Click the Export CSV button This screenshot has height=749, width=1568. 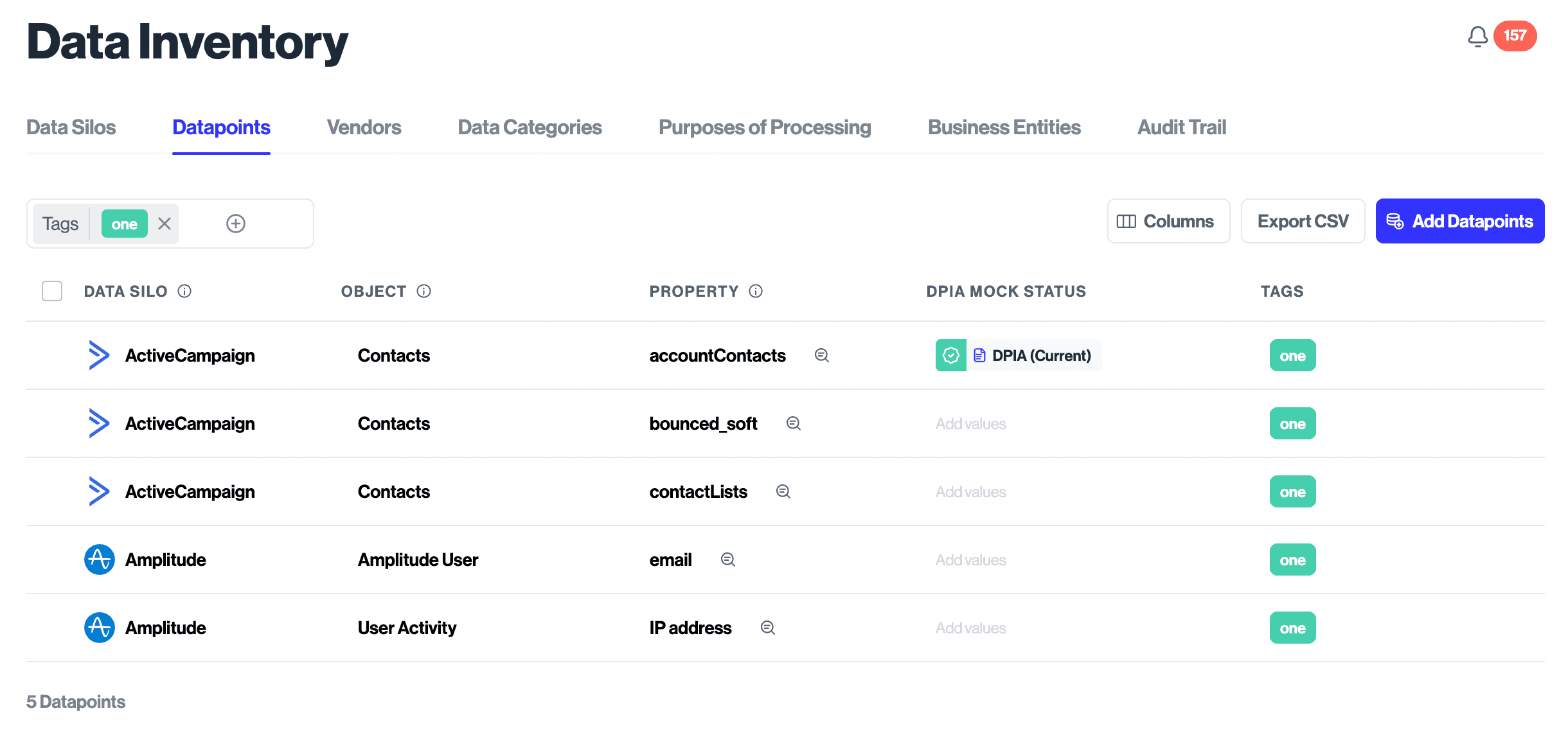pyautogui.click(x=1303, y=221)
